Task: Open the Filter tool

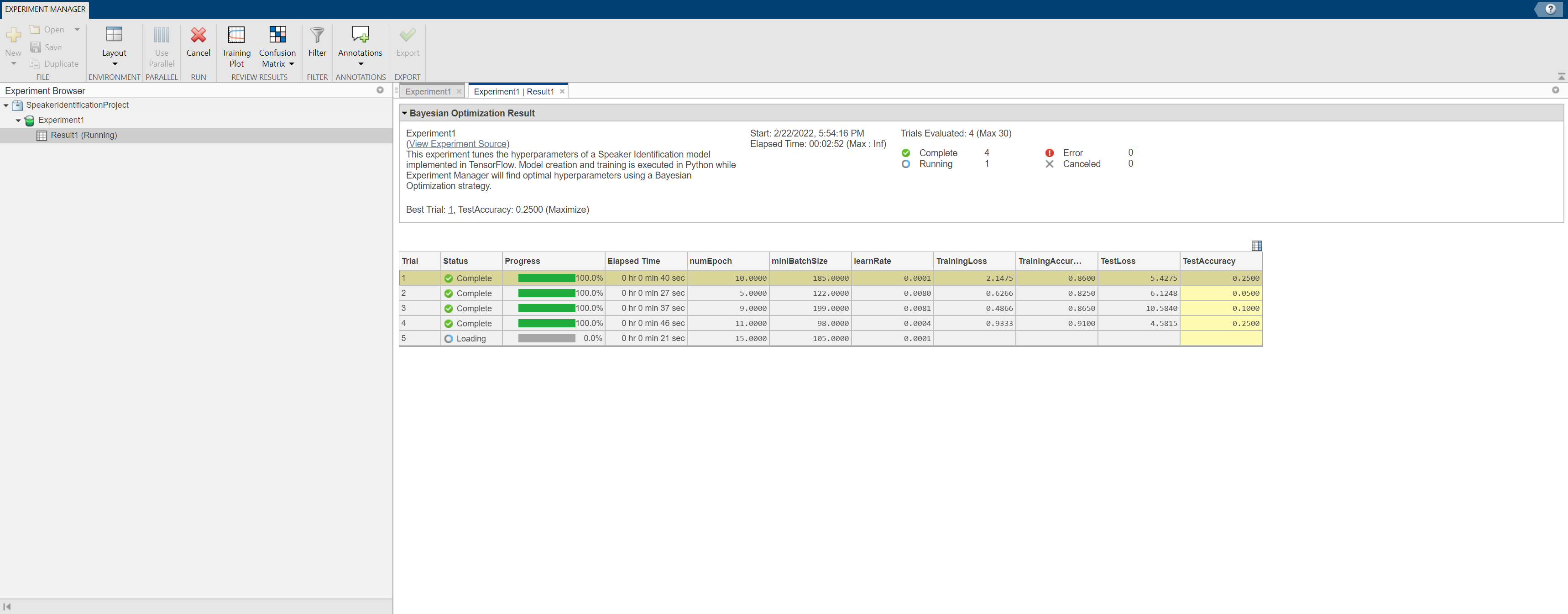Action: point(317,36)
